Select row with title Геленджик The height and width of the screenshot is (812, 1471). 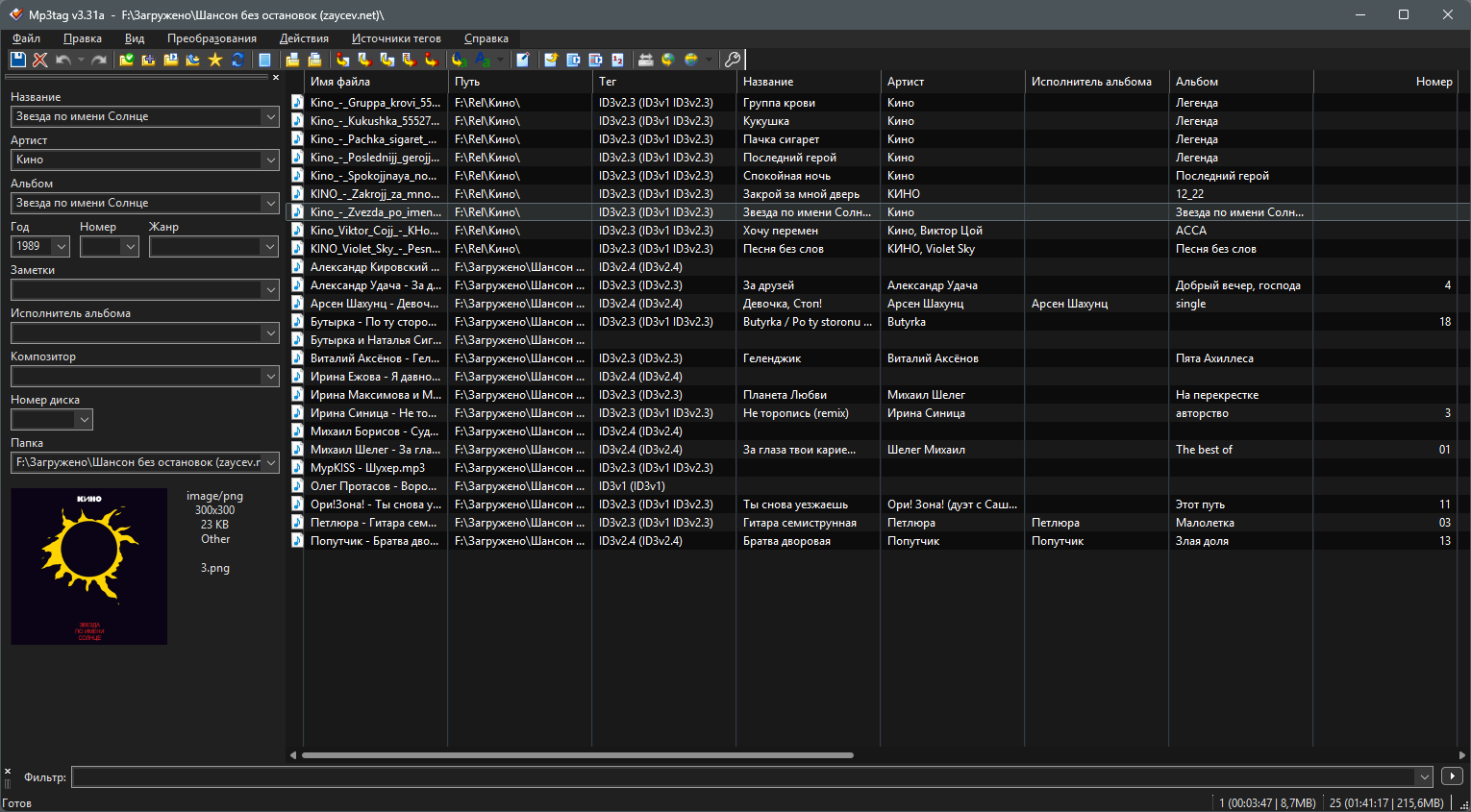[x=772, y=358]
